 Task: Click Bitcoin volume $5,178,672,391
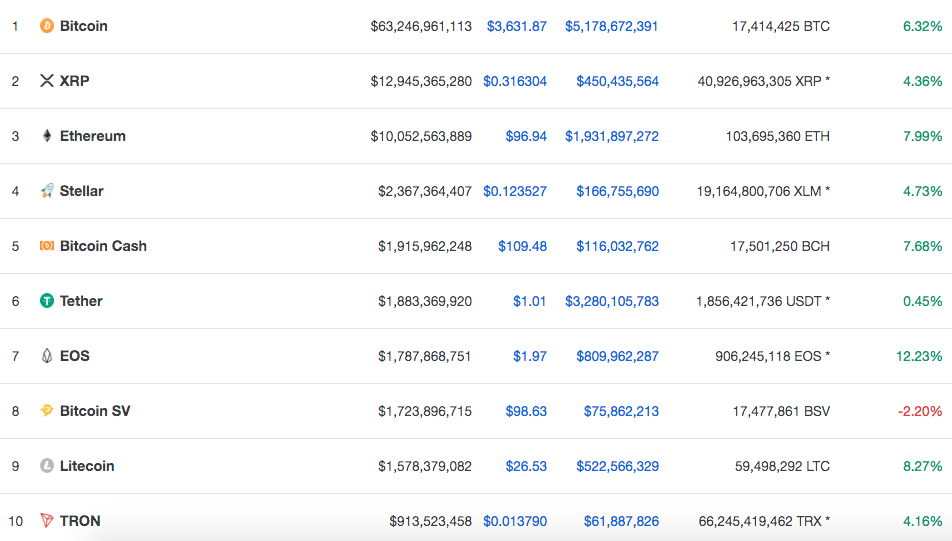[x=611, y=27]
